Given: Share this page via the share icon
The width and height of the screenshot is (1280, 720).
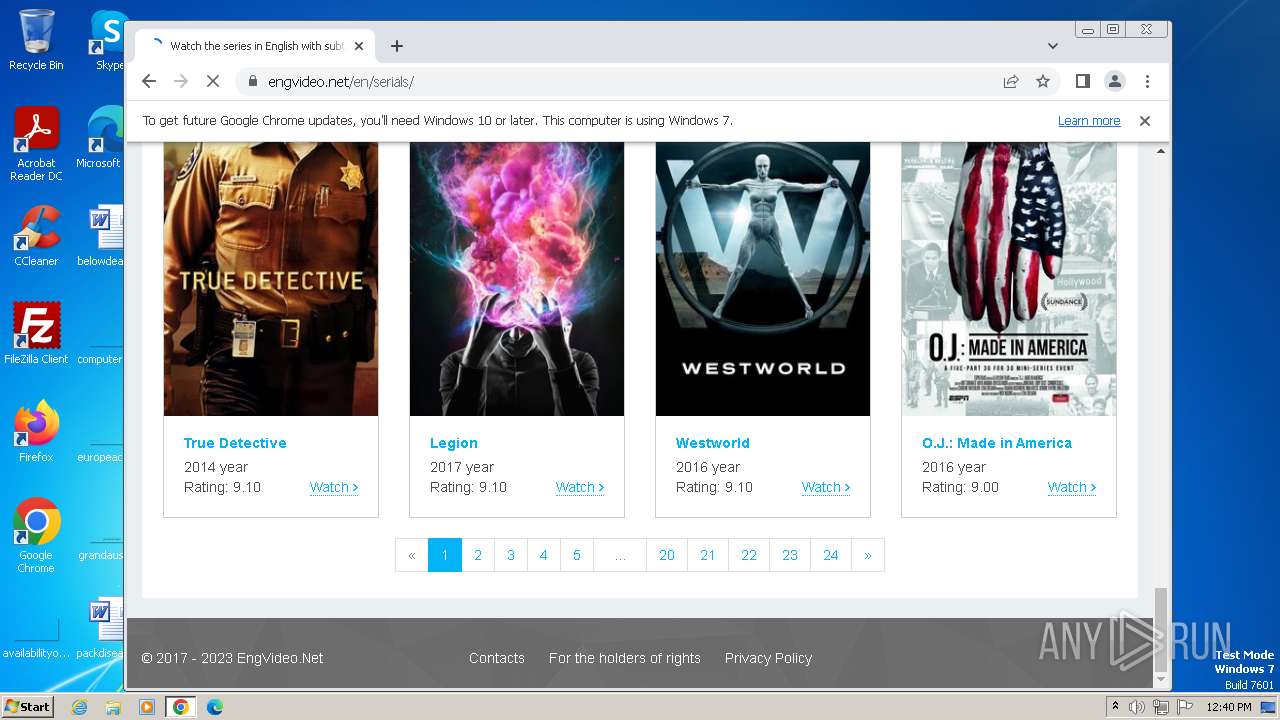Looking at the screenshot, I should [x=1011, y=81].
